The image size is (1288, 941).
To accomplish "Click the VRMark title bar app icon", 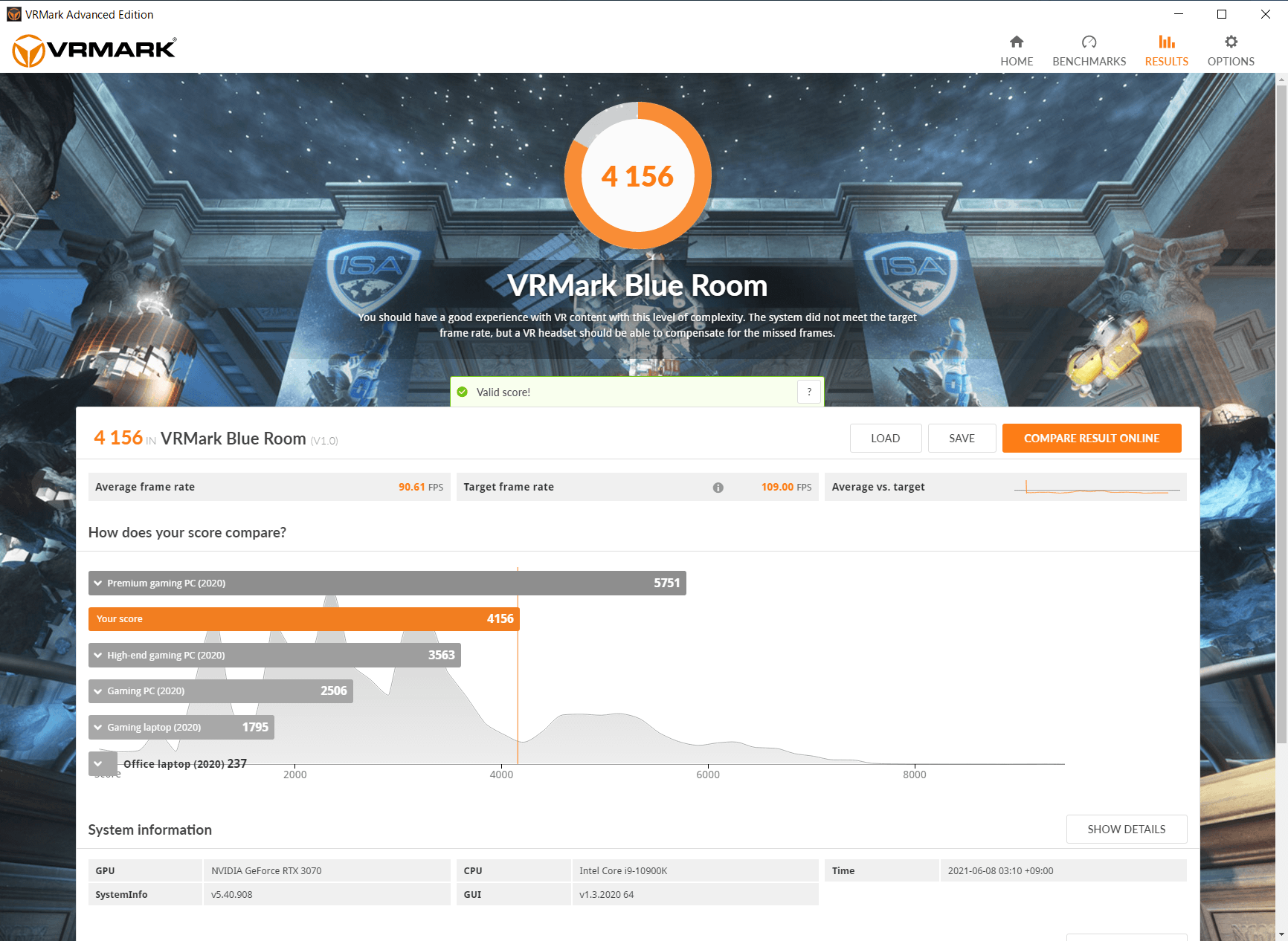I will [13, 14].
